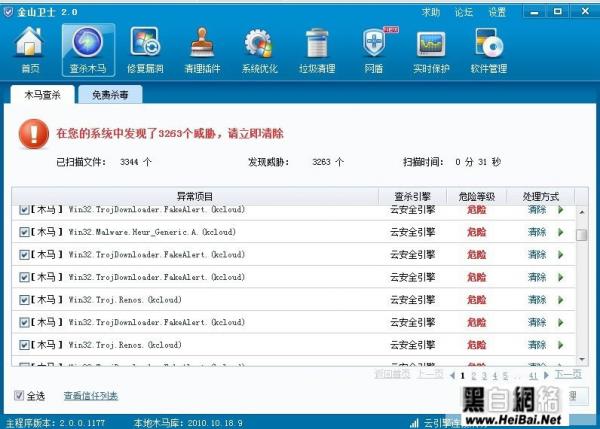Jump to last page 41

(533, 376)
